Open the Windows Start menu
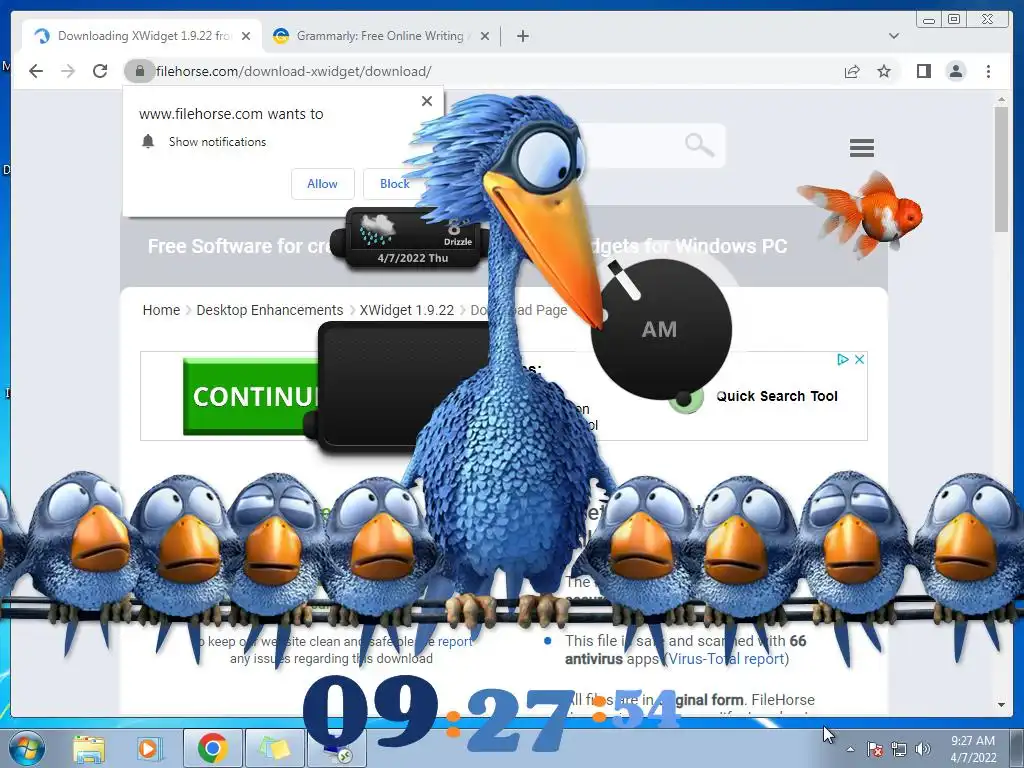Image resolution: width=1024 pixels, height=768 pixels. pyautogui.click(x=27, y=749)
